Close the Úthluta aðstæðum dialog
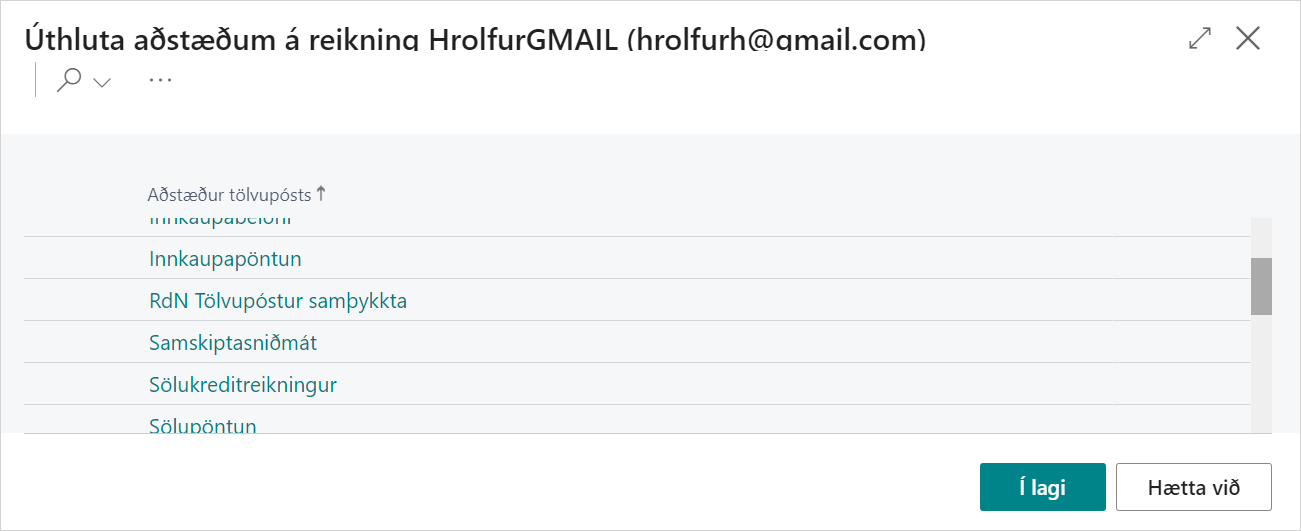 pos(1248,39)
